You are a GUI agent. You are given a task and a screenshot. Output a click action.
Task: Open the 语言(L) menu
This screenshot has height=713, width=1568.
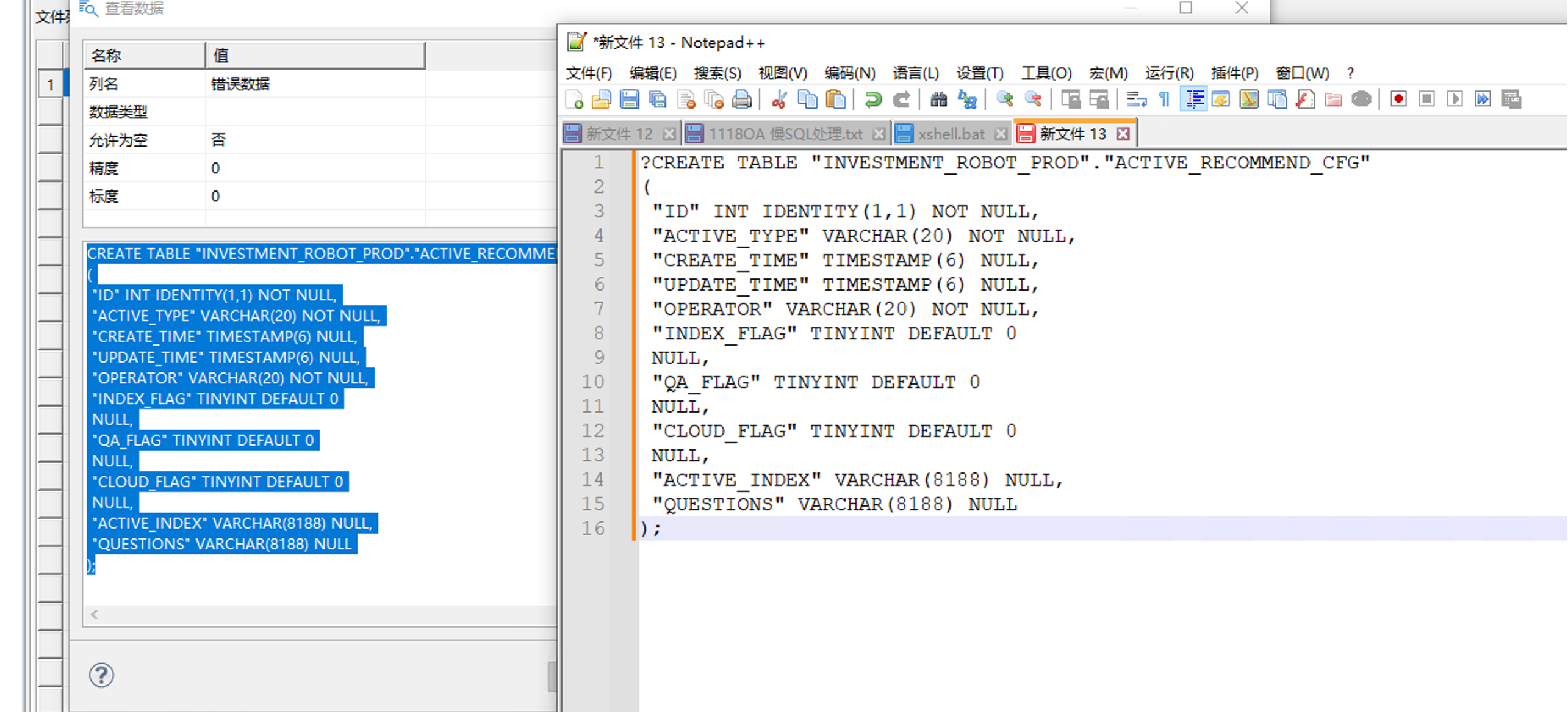click(x=915, y=73)
